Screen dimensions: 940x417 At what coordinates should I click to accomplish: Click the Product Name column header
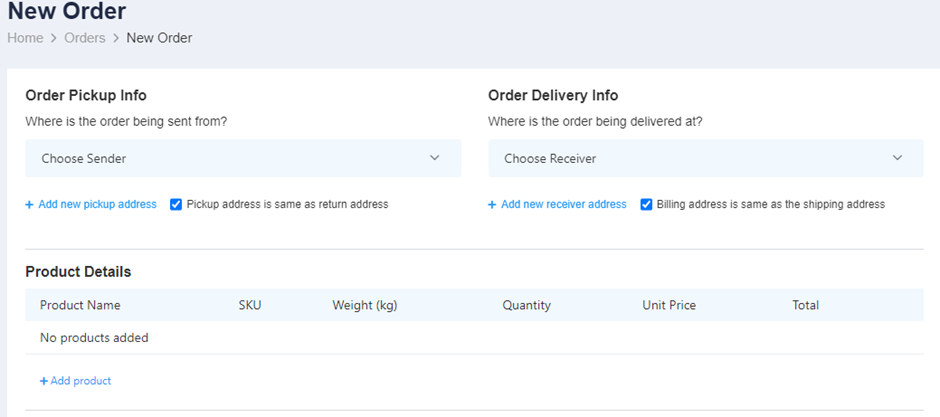80,305
